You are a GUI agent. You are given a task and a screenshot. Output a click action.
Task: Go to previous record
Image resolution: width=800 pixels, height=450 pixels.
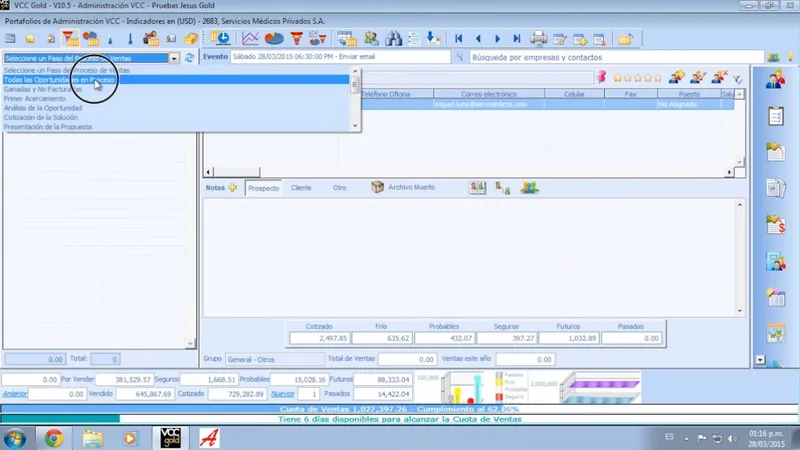[x=478, y=39]
